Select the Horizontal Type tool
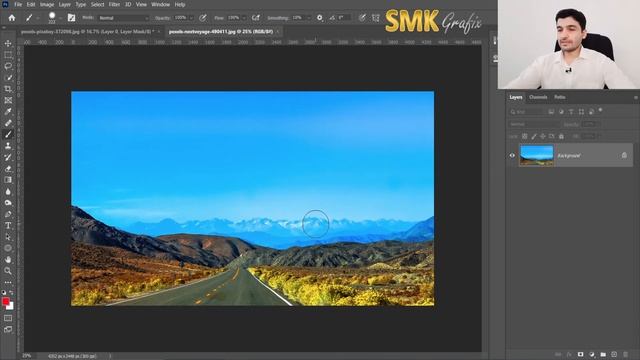This screenshot has width=640, height=360. 8,225
